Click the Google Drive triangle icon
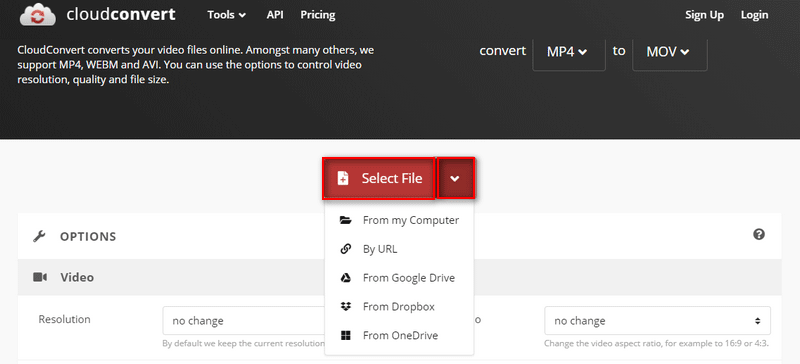Screen dimensions: 800x364 pyautogui.click(x=345, y=278)
